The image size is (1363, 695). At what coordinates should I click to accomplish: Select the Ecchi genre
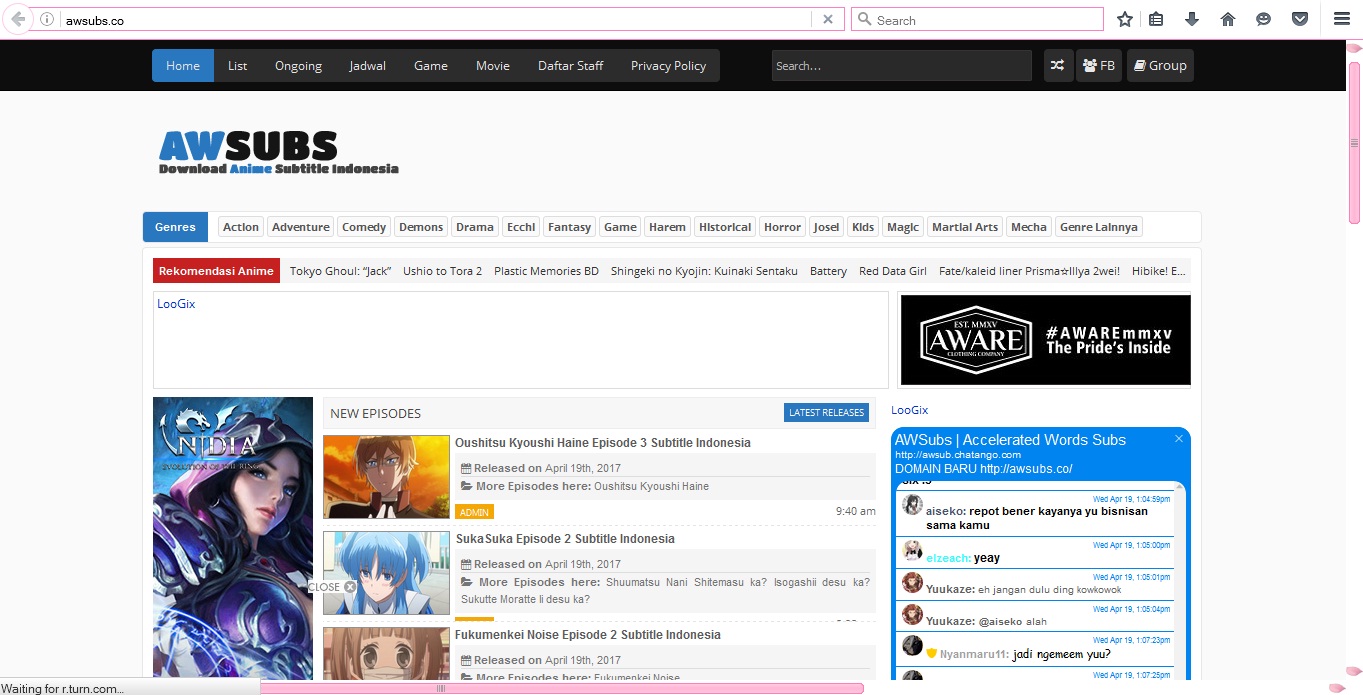pyautogui.click(x=521, y=227)
